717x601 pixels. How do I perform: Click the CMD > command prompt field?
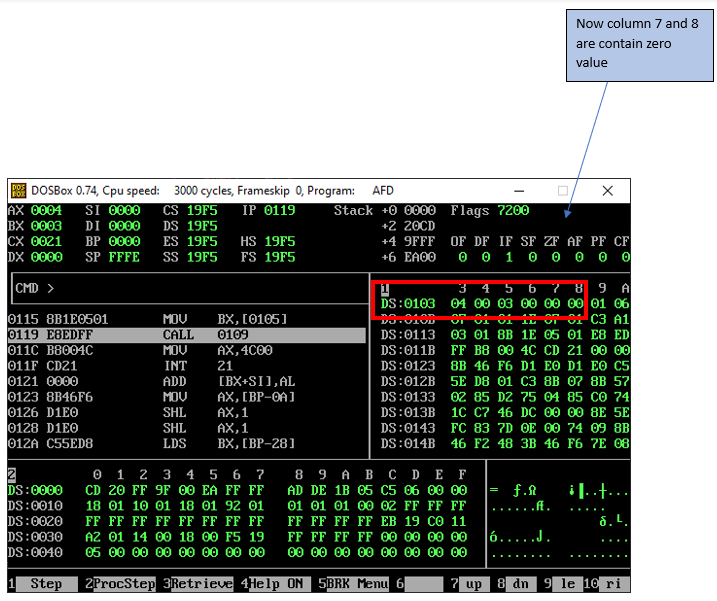click(190, 289)
